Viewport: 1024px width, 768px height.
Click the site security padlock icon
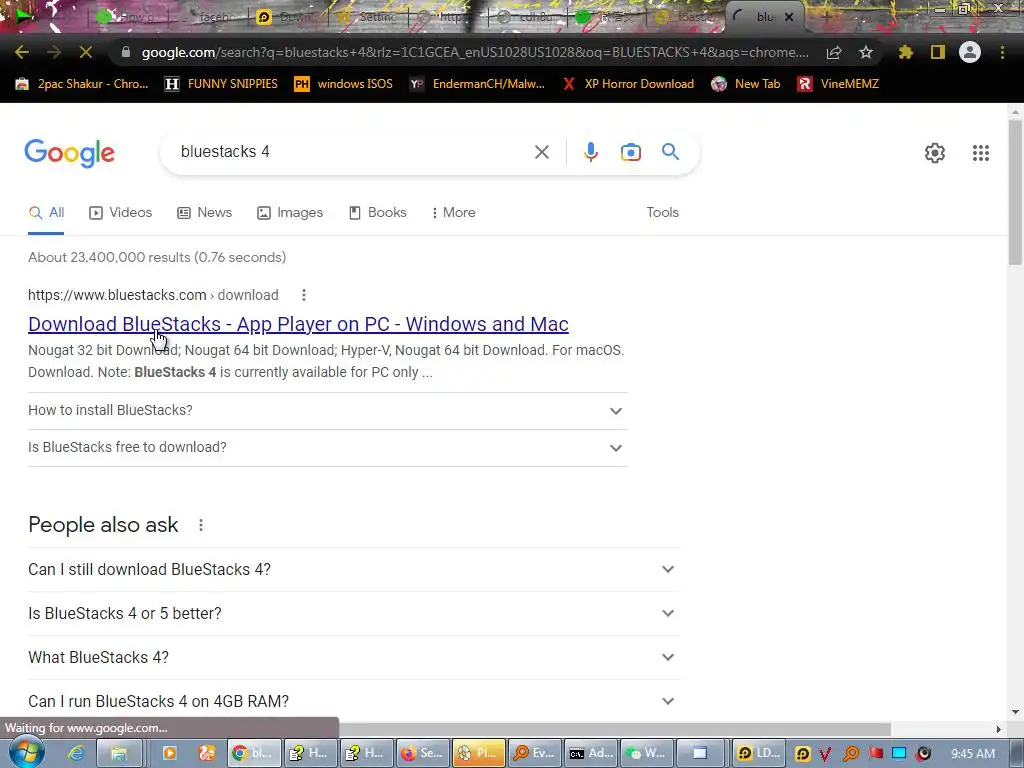(126, 52)
